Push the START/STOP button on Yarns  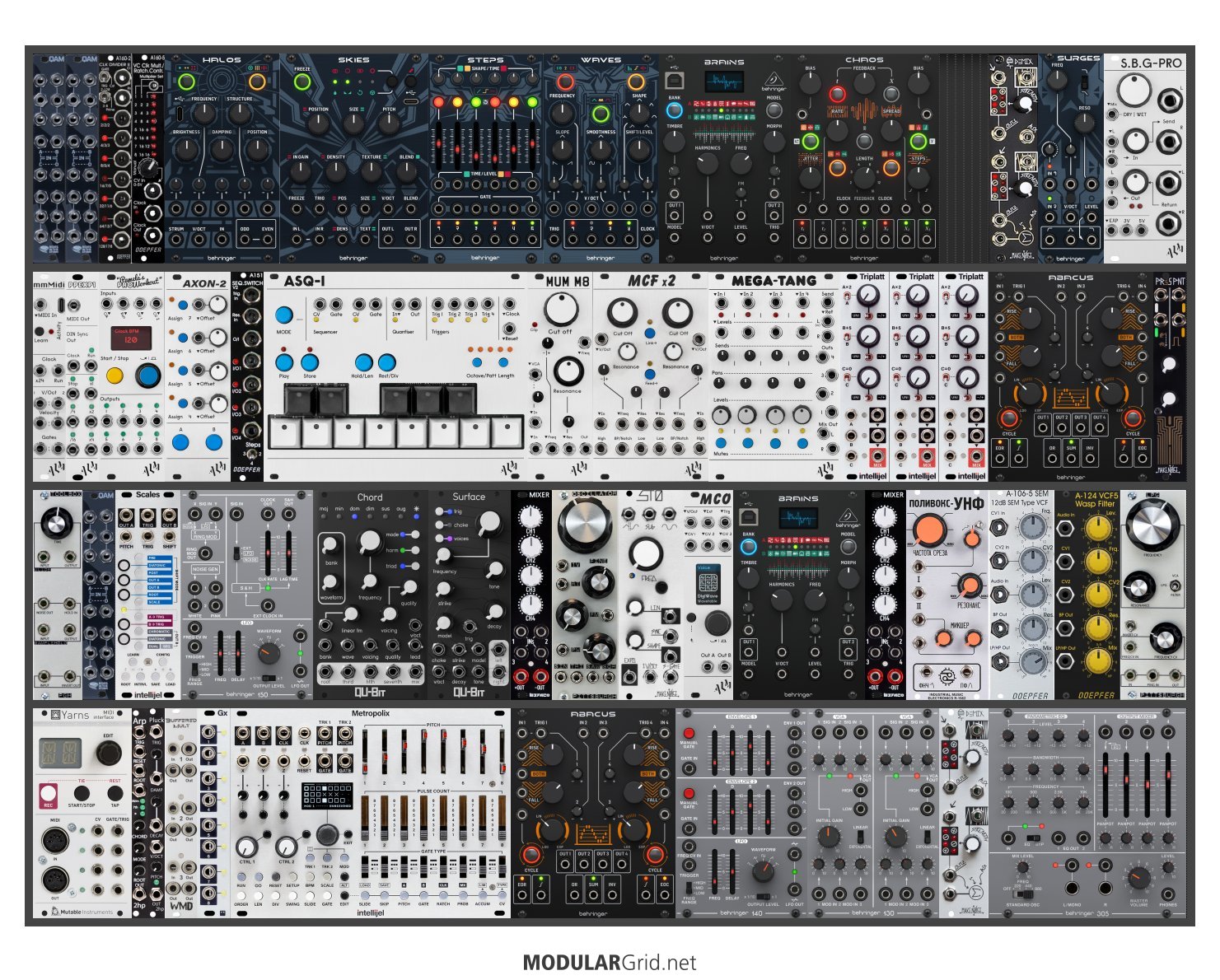[82, 794]
